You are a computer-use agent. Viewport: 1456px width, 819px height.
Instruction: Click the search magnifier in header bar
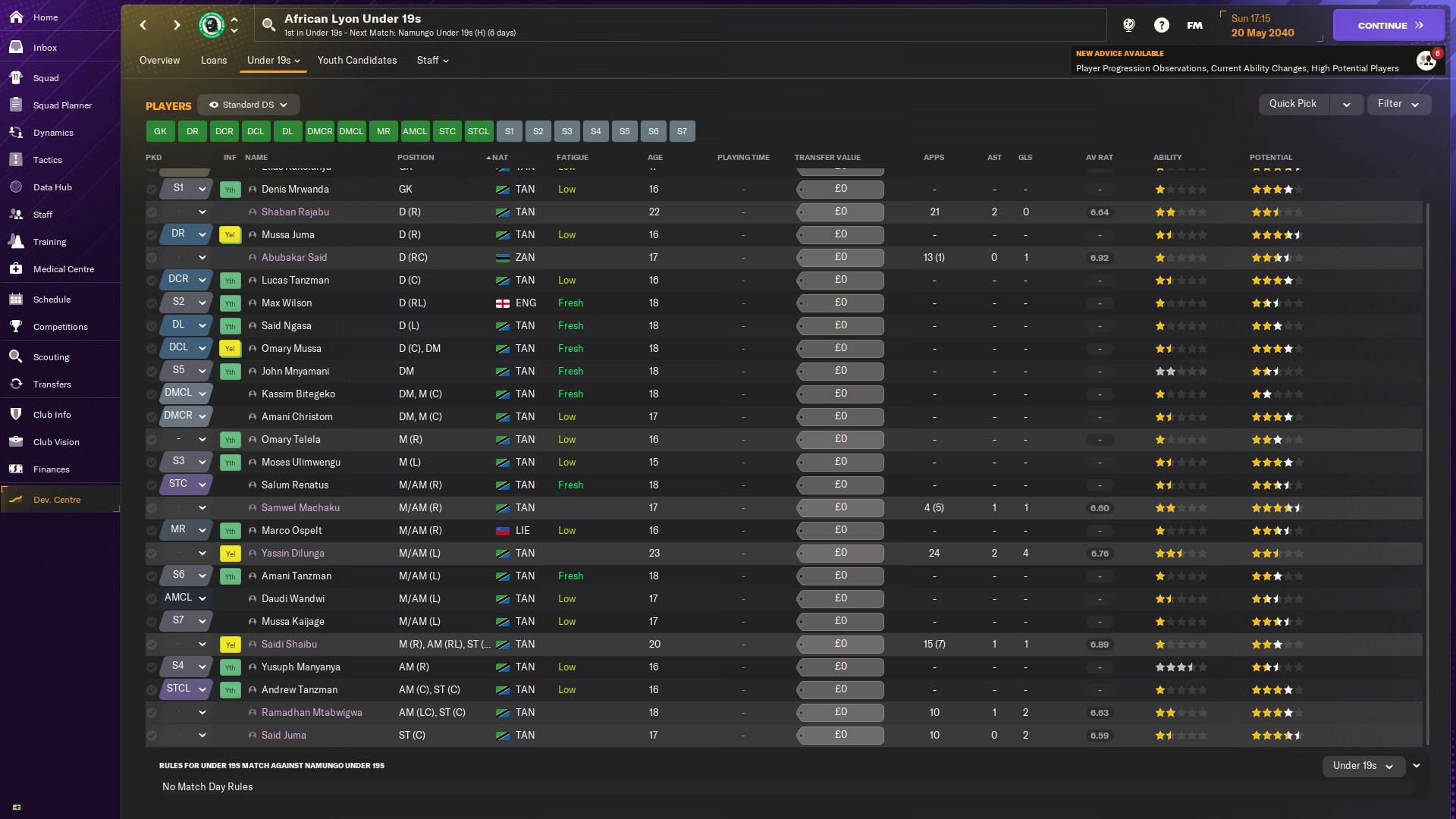(x=268, y=25)
